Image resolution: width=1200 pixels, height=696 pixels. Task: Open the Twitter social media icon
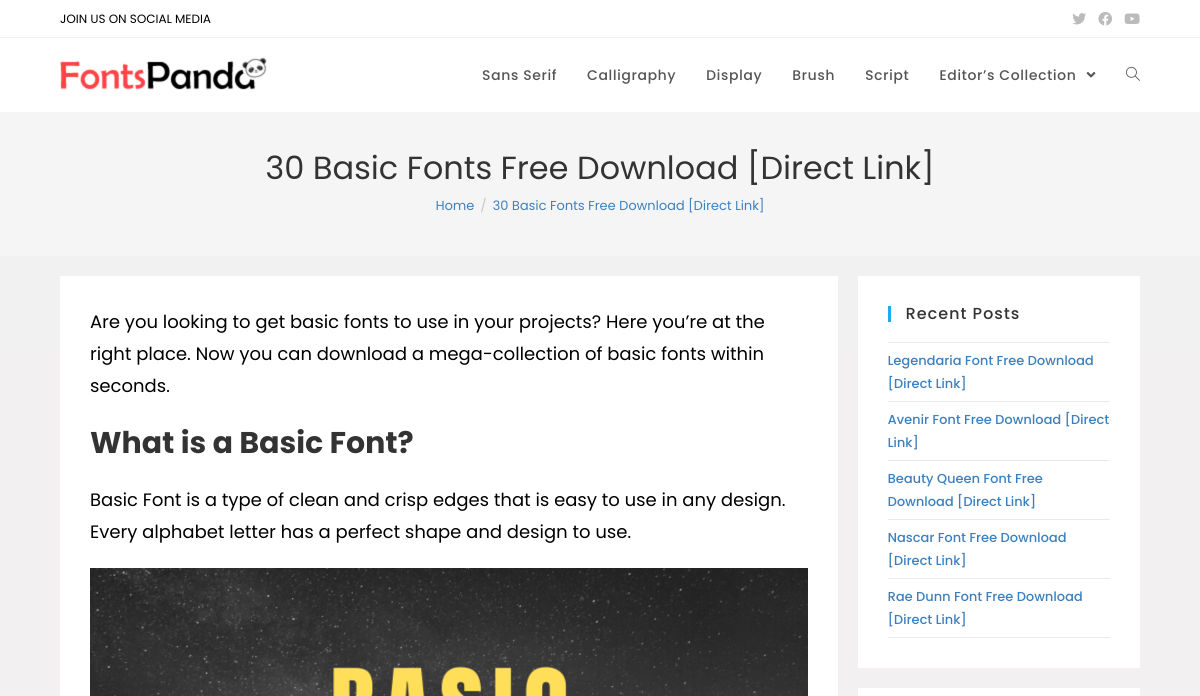coord(1079,19)
